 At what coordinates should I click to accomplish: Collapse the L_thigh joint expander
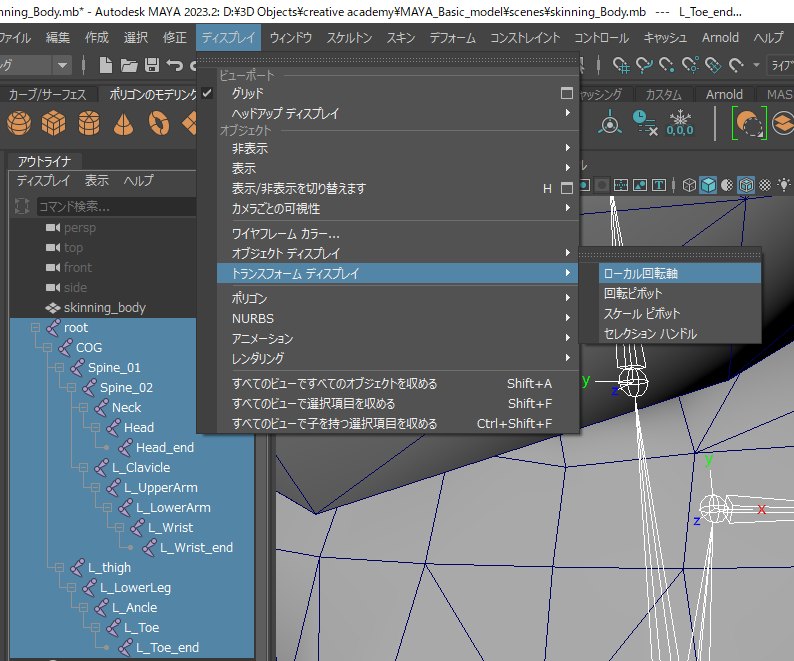[59, 567]
